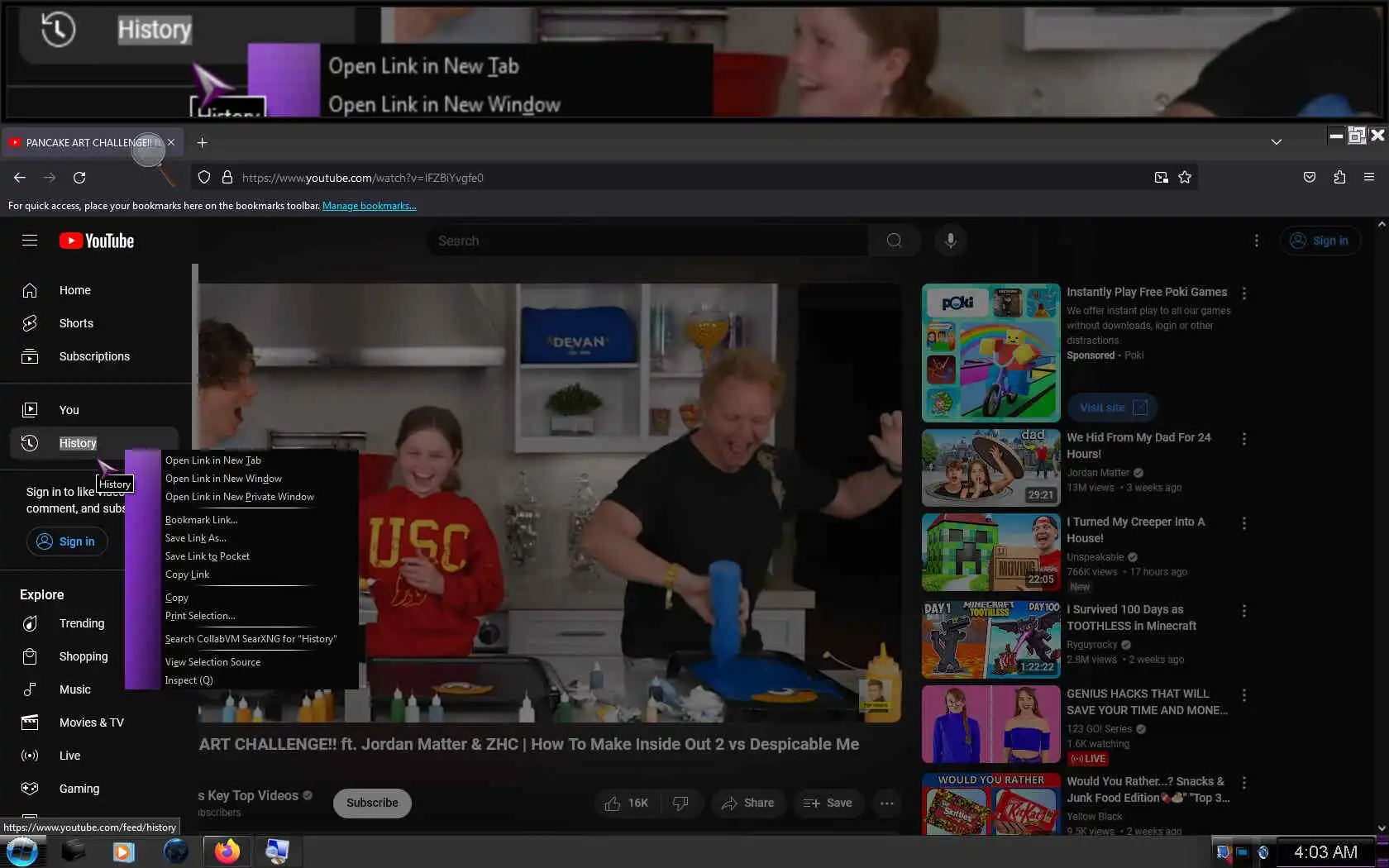Click the search magnifier button
This screenshot has width=1389, height=868.
(894, 241)
